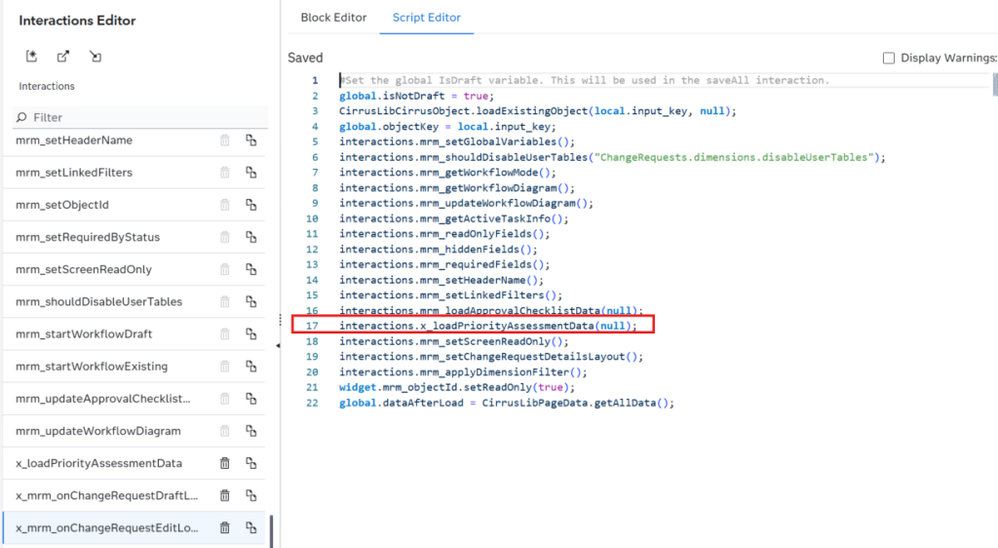The height and width of the screenshot is (548, 998).
Task: Click line 10 mrm_getActiveTaskInfo call
Action: [x=454, y=218]
